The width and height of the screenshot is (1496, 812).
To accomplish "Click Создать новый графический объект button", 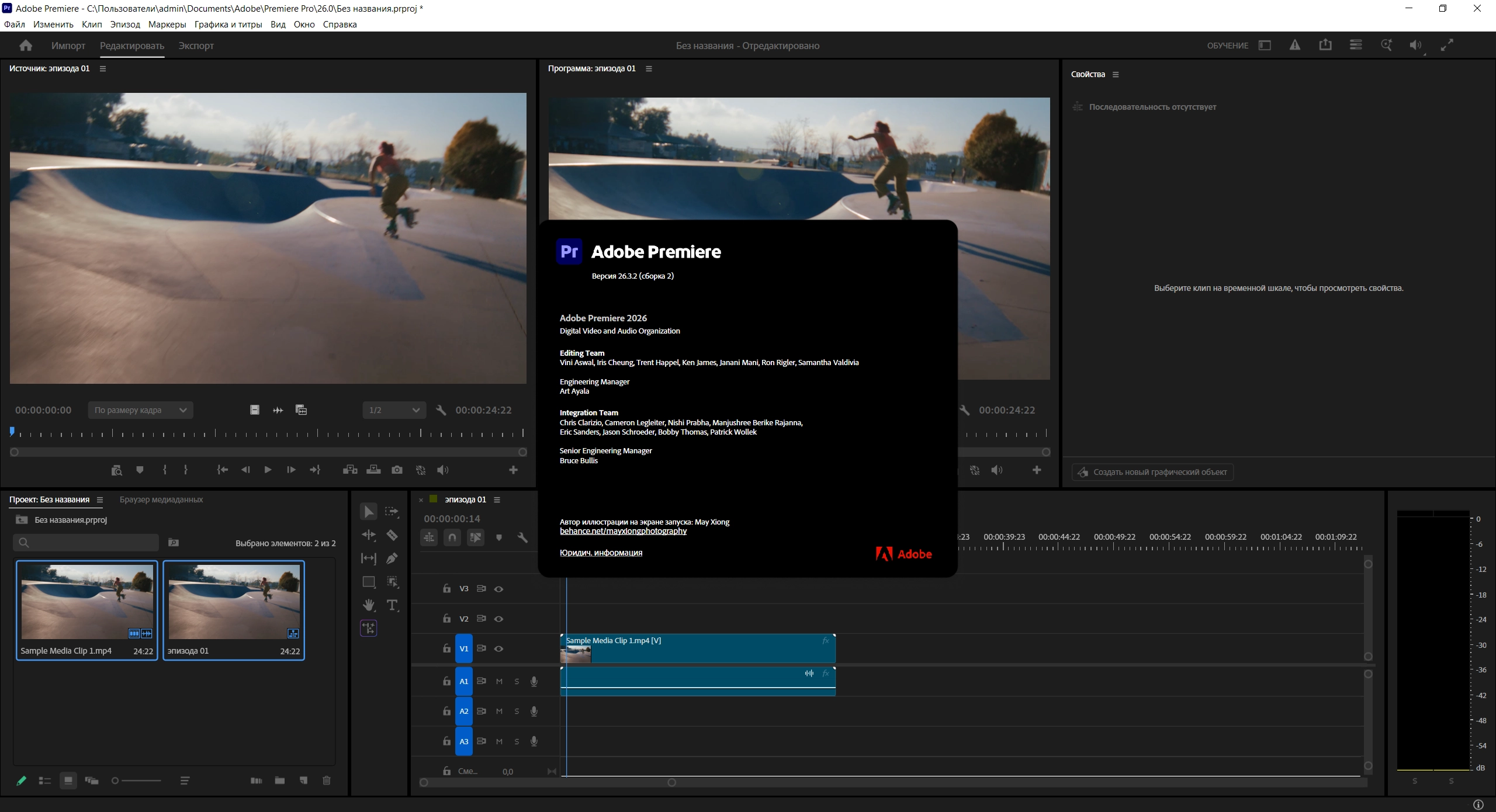I will 1152,472.
